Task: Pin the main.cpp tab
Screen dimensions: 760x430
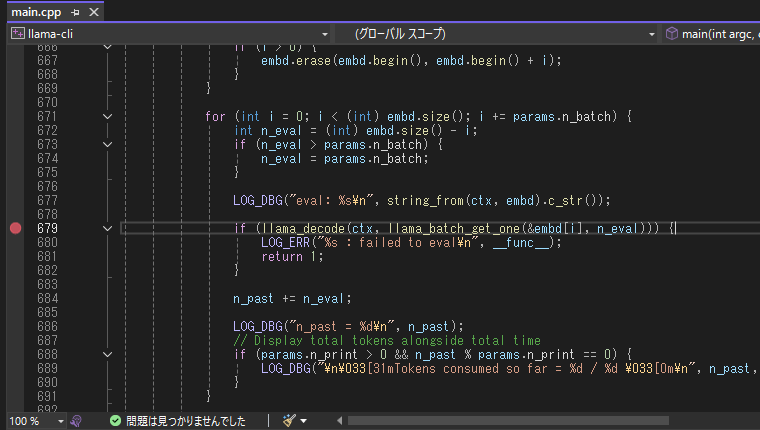Action: coord(75,13)
